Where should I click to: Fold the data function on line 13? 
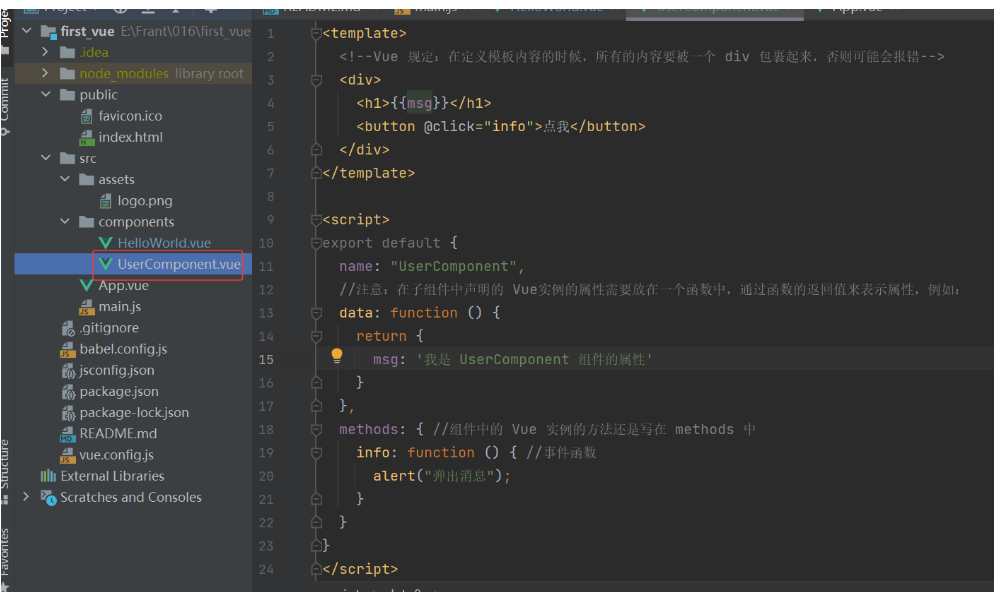[x=316, y=313]
